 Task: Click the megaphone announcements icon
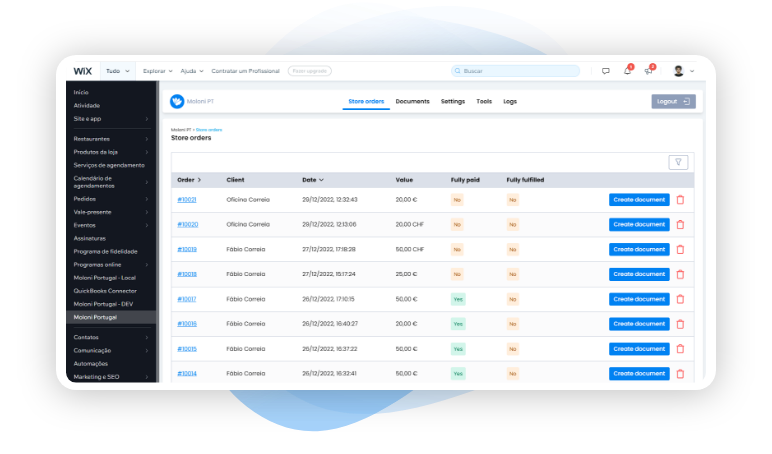click(x=649, y=71)
